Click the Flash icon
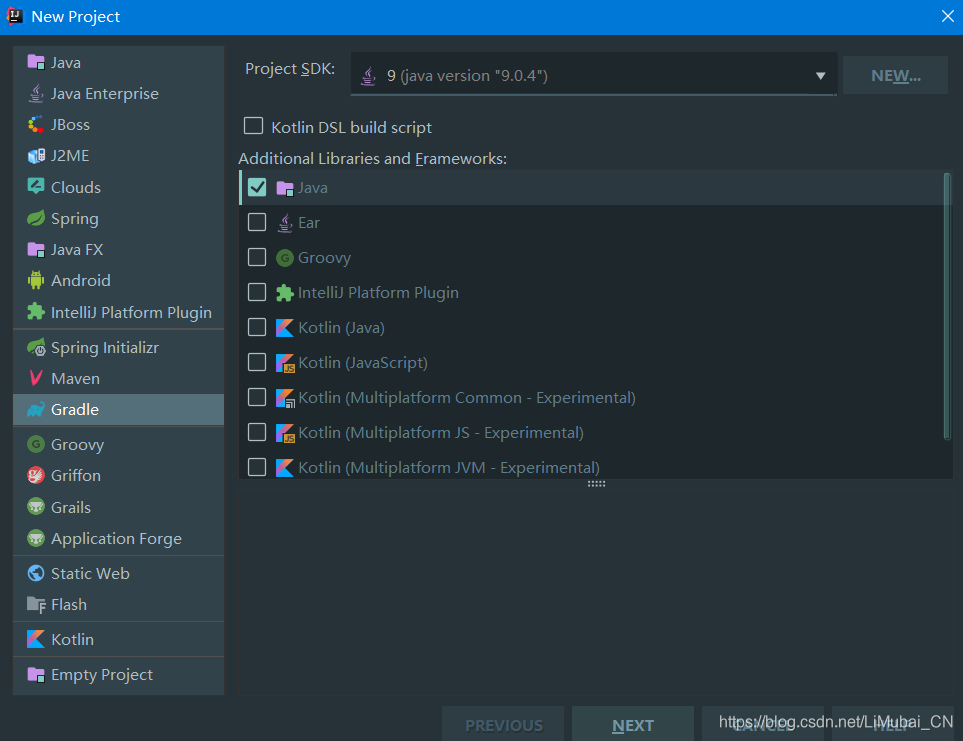The height and width of the screenshot is (741, 963). (x=36, y=605)
